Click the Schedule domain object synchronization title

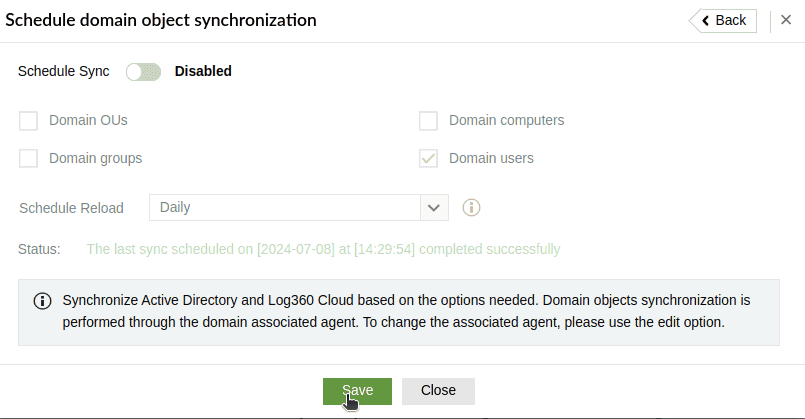coord(161,20)
